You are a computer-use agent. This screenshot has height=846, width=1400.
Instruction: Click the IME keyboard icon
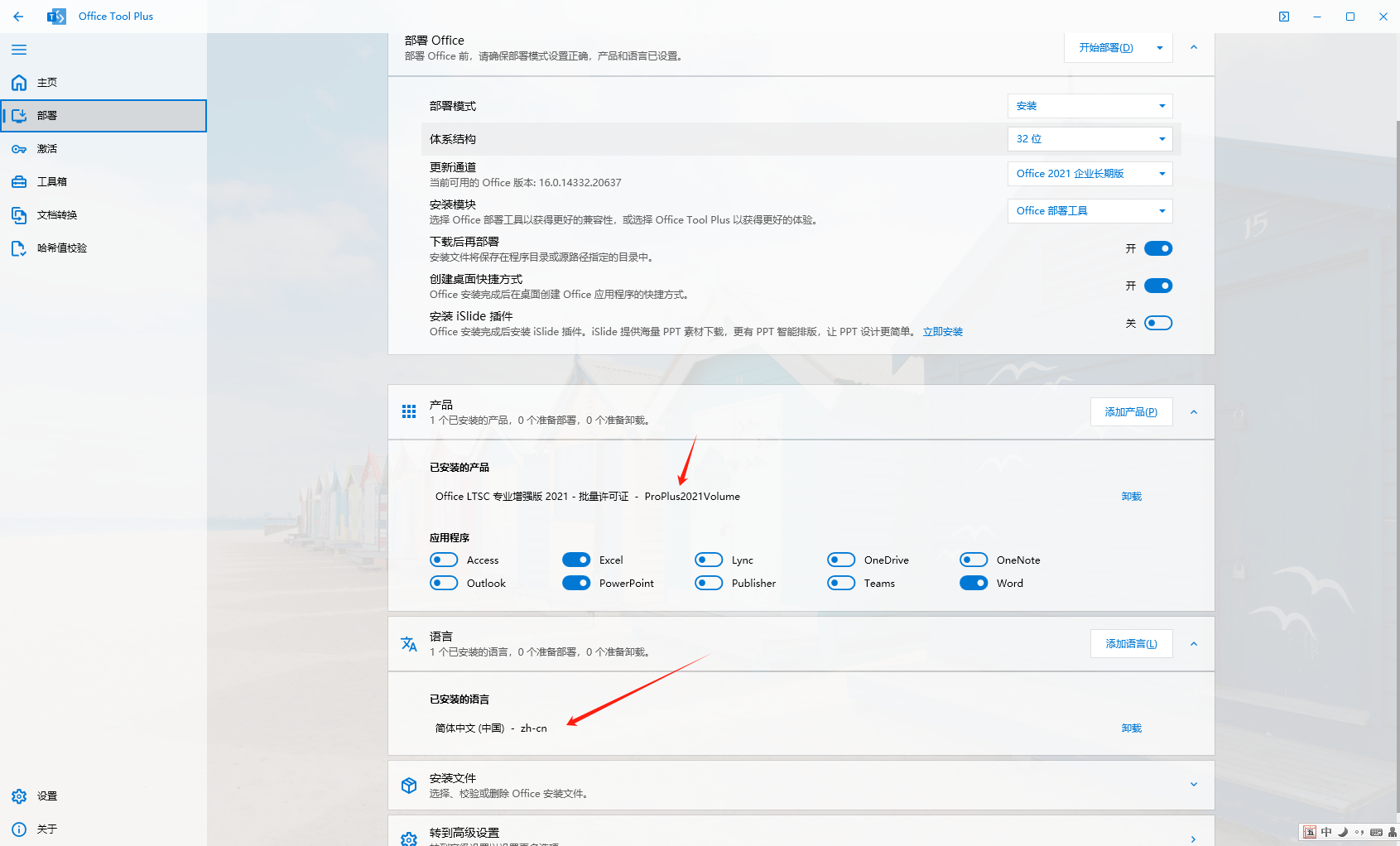1376,832
